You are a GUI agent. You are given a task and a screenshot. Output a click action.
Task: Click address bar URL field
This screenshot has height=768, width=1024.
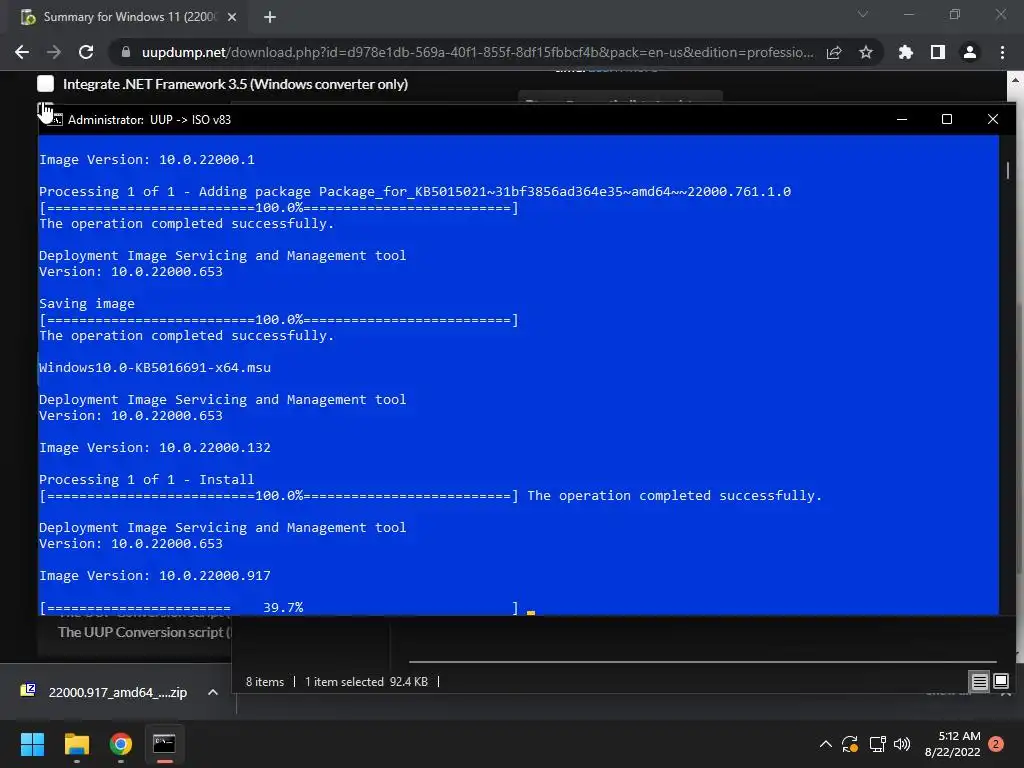coord(477,52)
